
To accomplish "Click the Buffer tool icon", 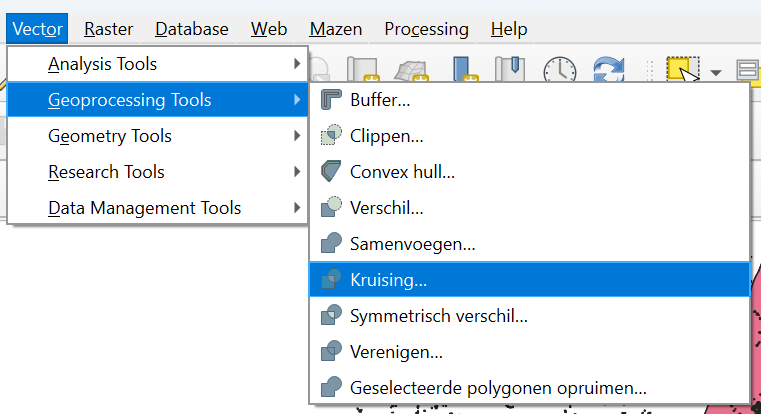I will [x=331, y=100].
